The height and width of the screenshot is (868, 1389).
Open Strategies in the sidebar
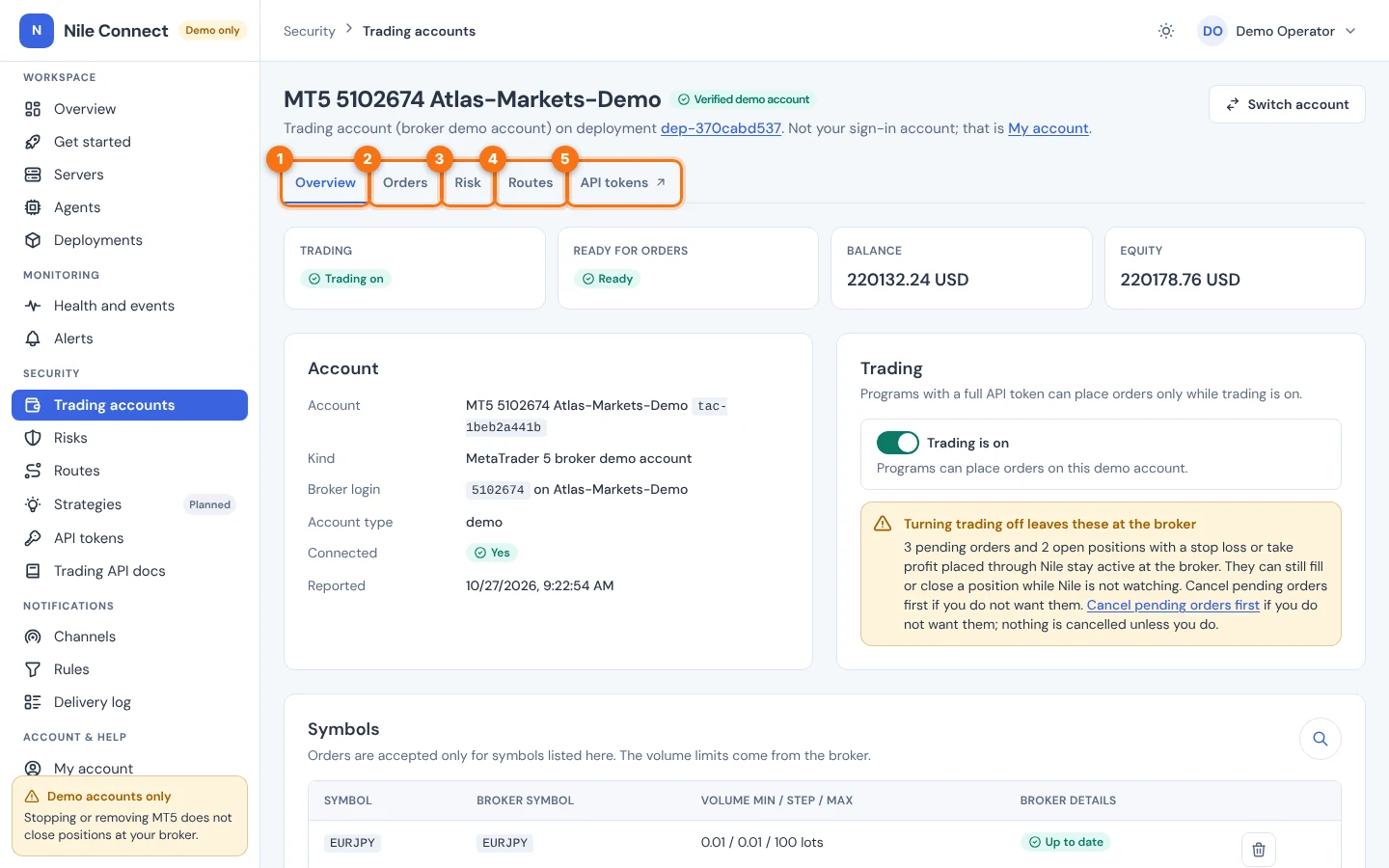pyautogui.click(x=129, y=504)
